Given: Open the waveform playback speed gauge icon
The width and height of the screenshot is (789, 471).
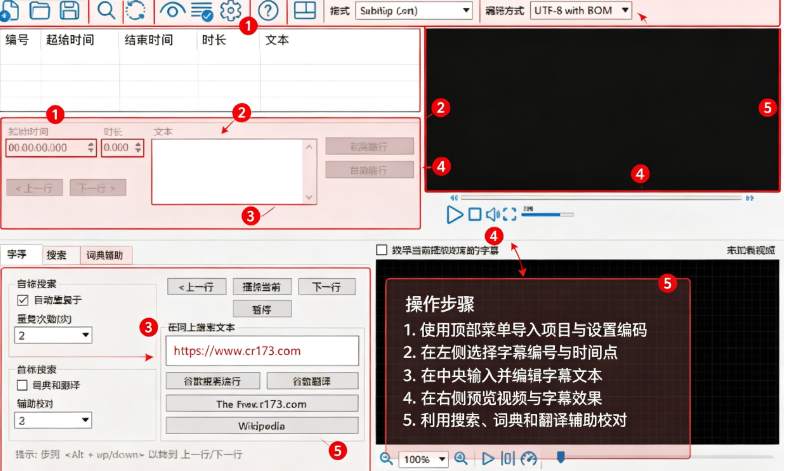Looking at the screenshot, I should point(529,458).
